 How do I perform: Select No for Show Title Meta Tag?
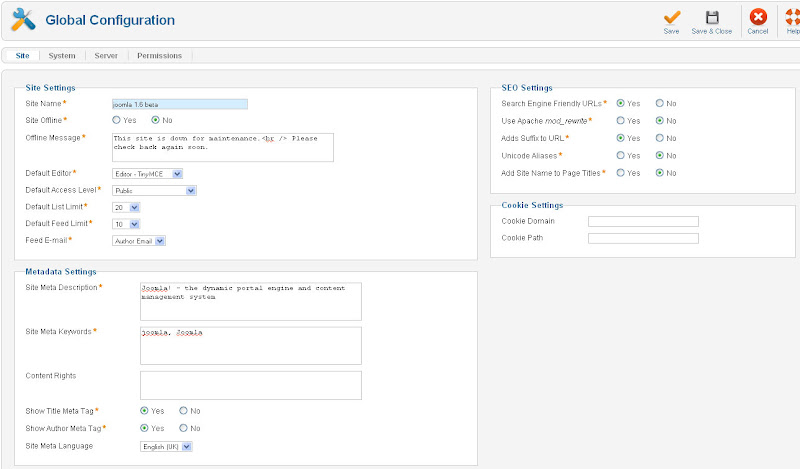[x=183, y=410]
